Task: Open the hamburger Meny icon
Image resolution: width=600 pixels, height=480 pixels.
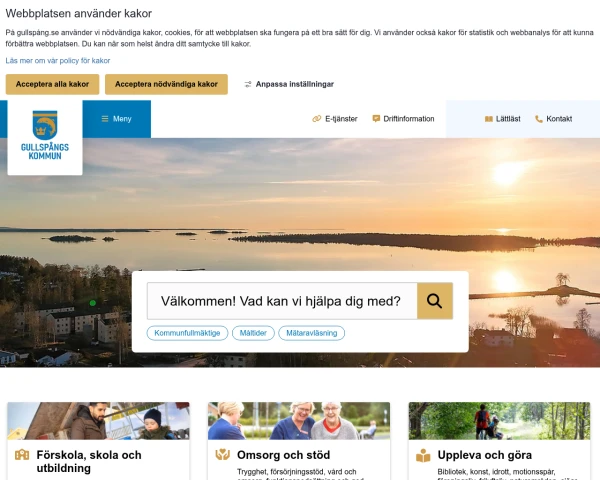Action: point(105,119)
